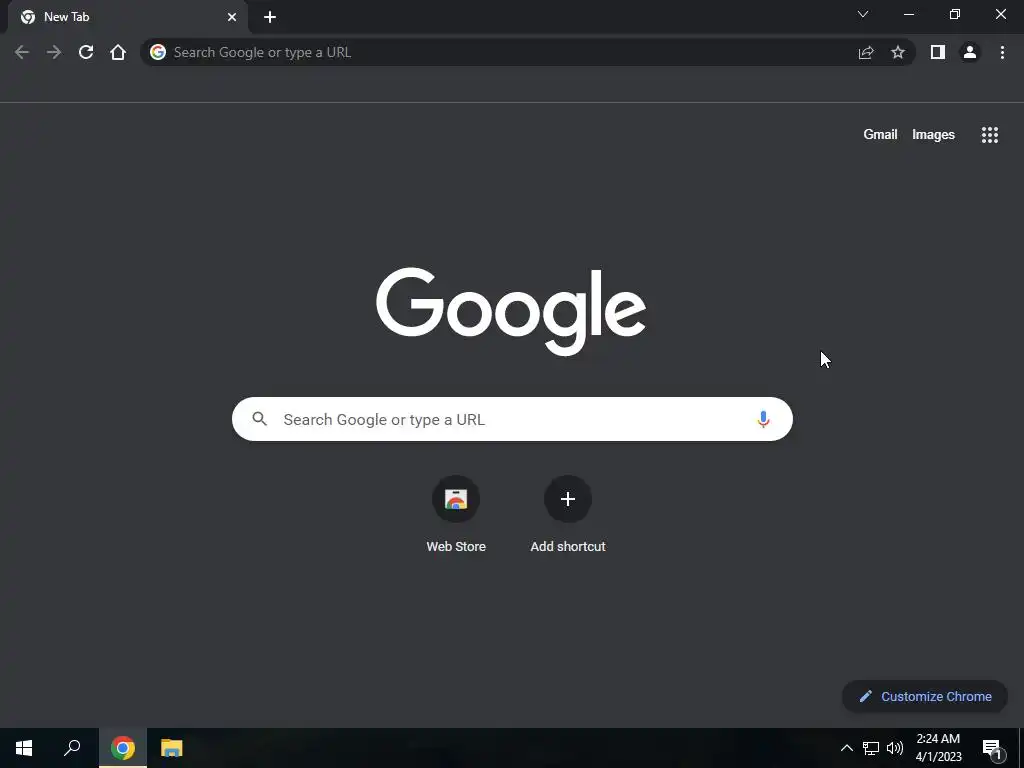The height and width of the screenshot is (768, 1024).
Task: Open the Google apps grid
Action: click(x=990, y=135)
